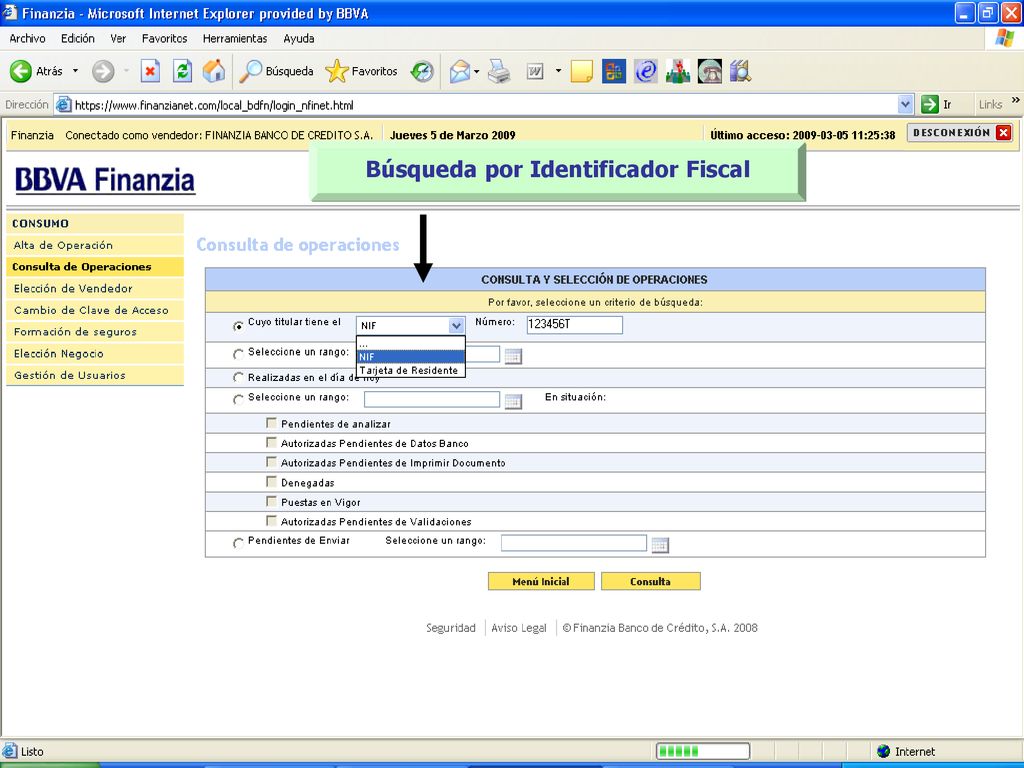Check 'Autorizadas Pendientes de Imprimir Documento'
1024x768 pixels.
(x=272, y=462)
